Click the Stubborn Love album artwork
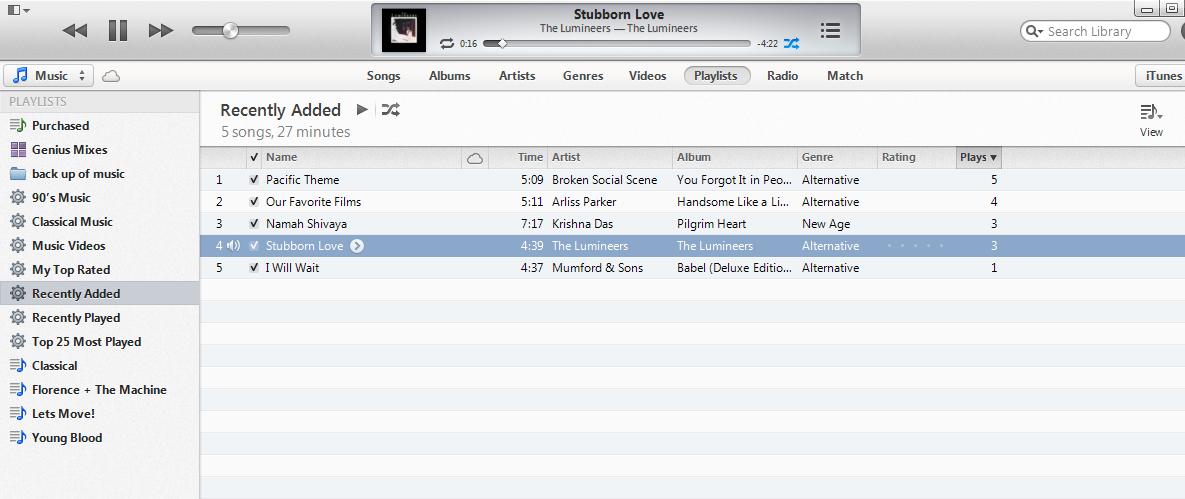Screen dimensions: 1185x499 click(x=404, y=30)
